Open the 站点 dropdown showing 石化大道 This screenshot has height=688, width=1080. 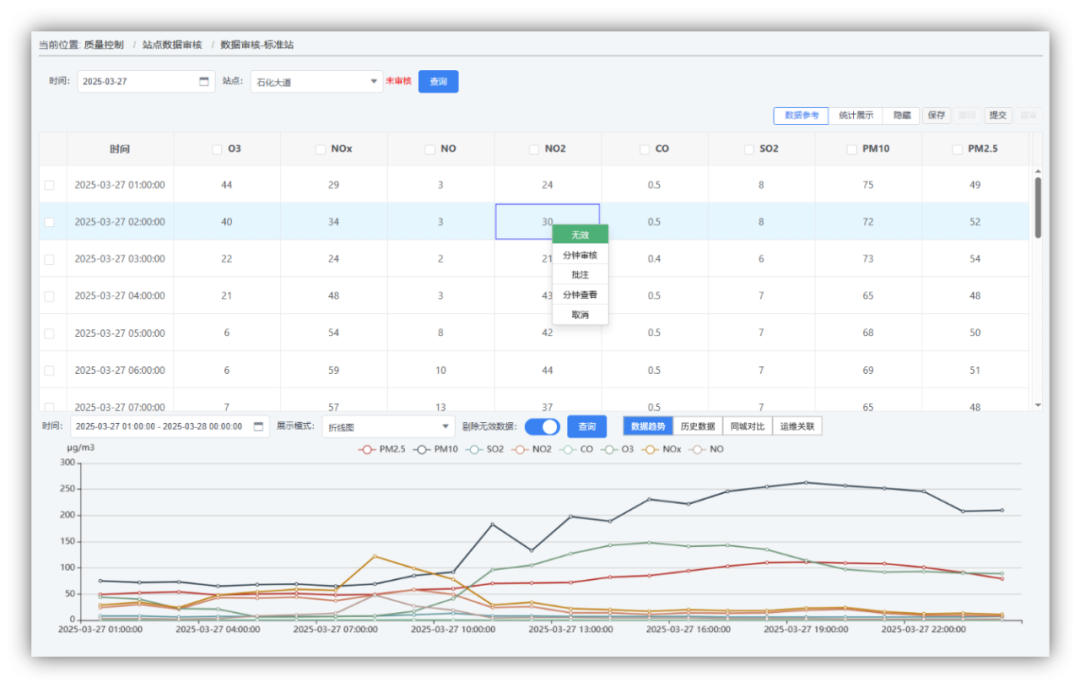[x=316, y=82]
